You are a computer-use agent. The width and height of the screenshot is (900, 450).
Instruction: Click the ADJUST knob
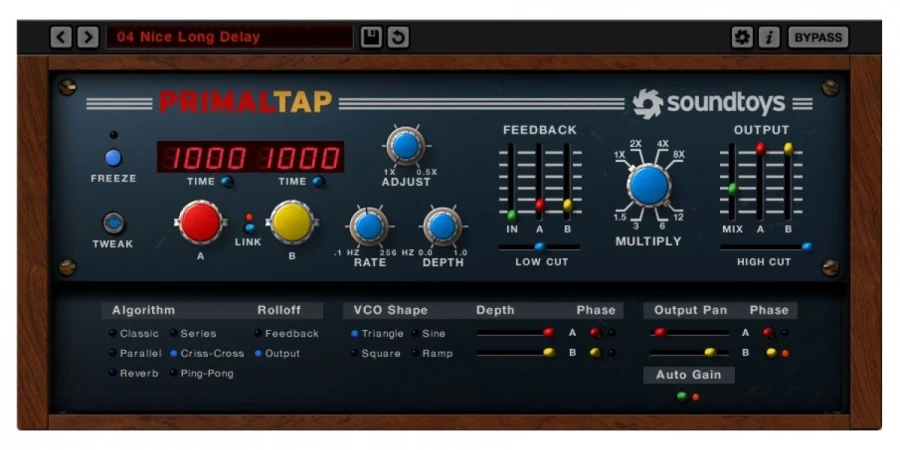click(x=406, y=146)
